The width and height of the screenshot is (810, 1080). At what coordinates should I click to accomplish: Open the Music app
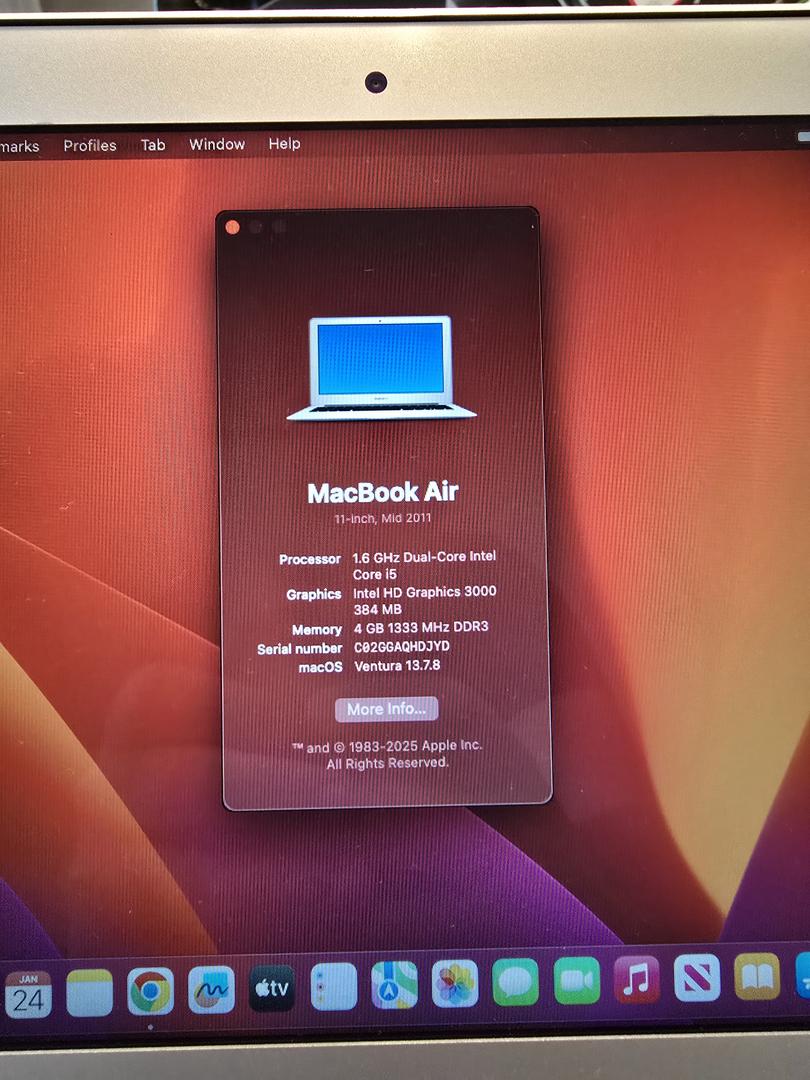637,979
